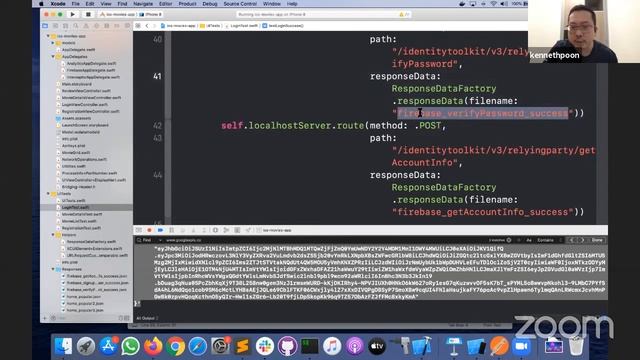Select ResponseDataFactory.swift in Helpers

tap(91, 242)
